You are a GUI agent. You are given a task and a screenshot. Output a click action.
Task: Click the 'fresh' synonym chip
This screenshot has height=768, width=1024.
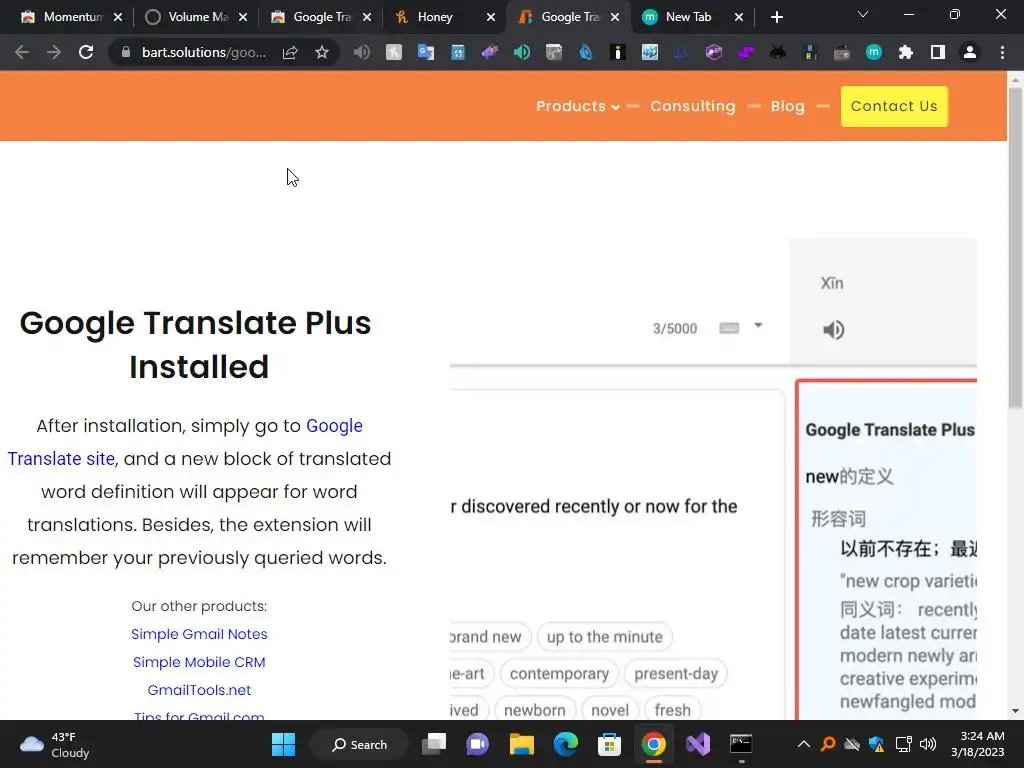tap(673, 709)
